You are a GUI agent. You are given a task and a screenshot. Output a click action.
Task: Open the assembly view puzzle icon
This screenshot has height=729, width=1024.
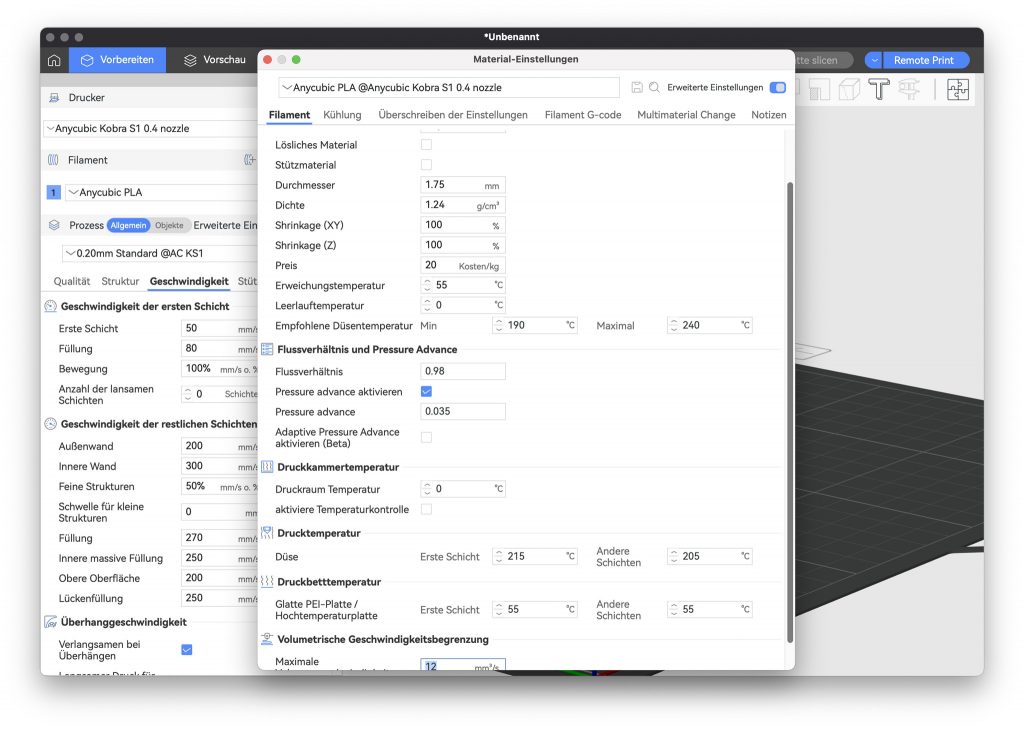click(x=957, y=89)
